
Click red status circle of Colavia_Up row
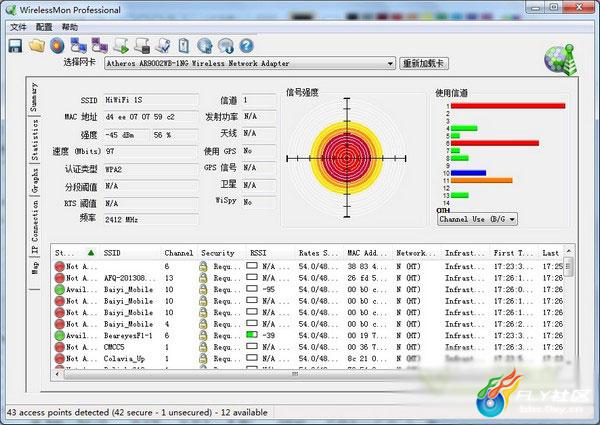point(59,358)
